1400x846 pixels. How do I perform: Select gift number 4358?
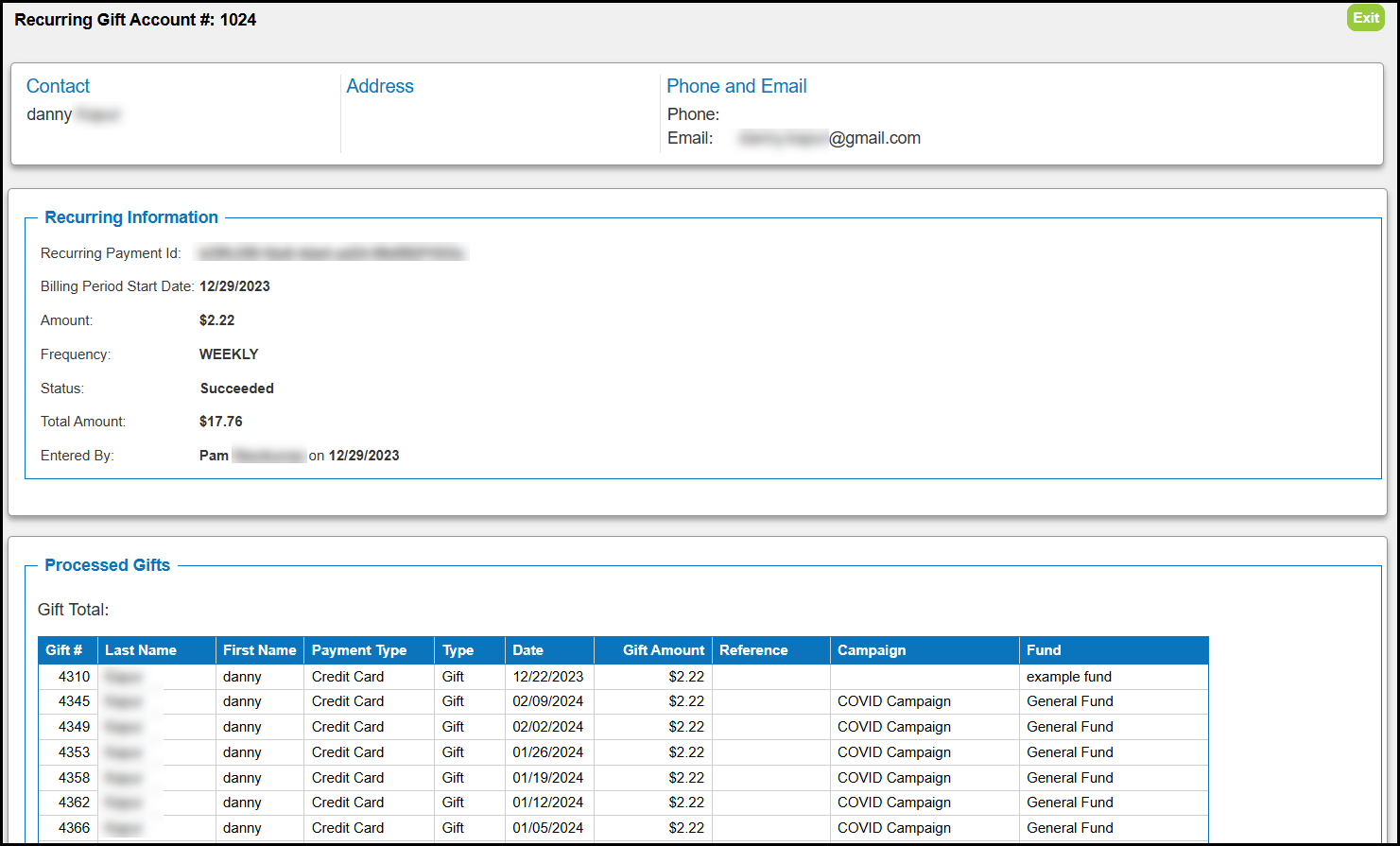pyautogui.click(x=74, y=778)
